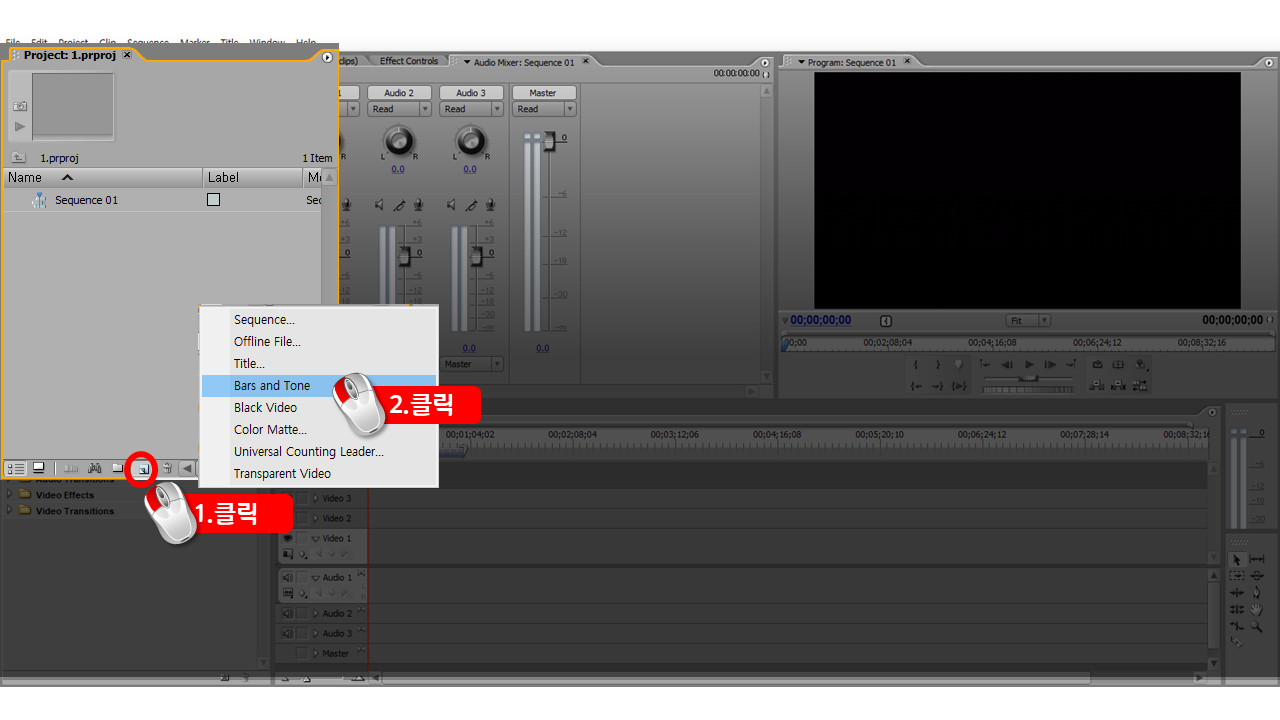Viewport: 1280px width, 720px height.
Task: Toggle lock box on Video 2 track
Action: [302, 518]
